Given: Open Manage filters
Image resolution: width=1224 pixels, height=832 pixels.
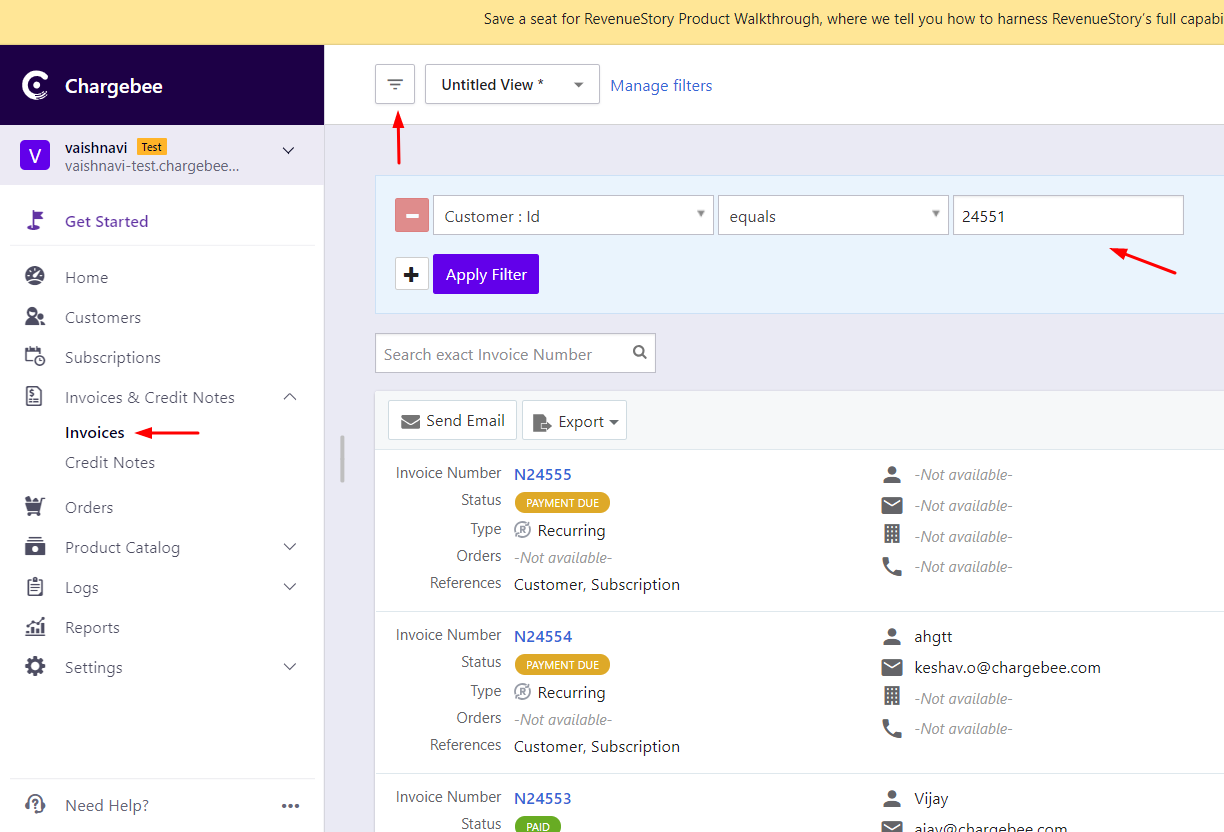Looking at the screenshot, I should pos(661,85).
